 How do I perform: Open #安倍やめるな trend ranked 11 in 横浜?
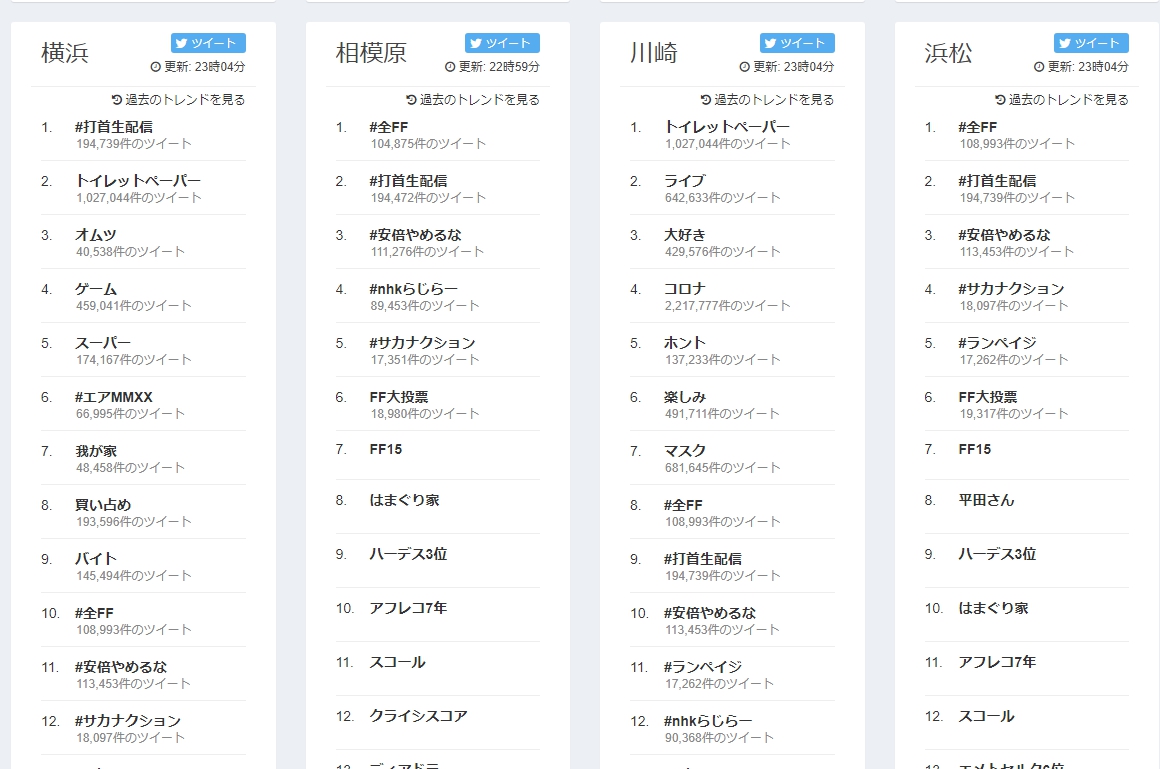121,667
